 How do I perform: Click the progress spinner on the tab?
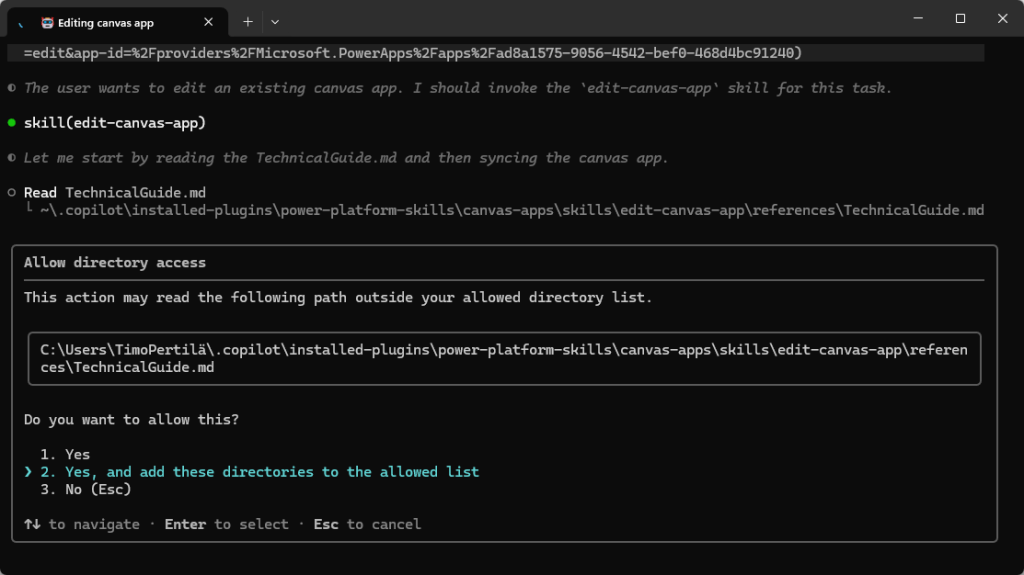(x=21, y=21)
